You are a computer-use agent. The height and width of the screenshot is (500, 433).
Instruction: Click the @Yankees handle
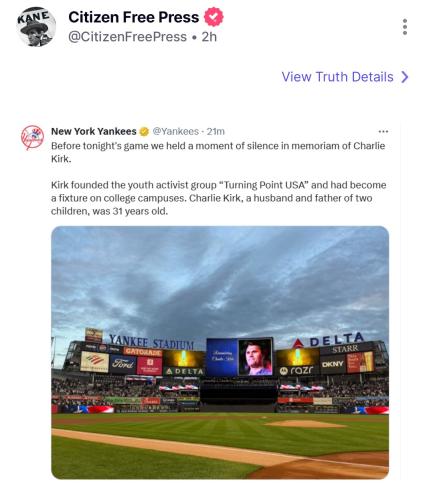click(x=176, y=131)
